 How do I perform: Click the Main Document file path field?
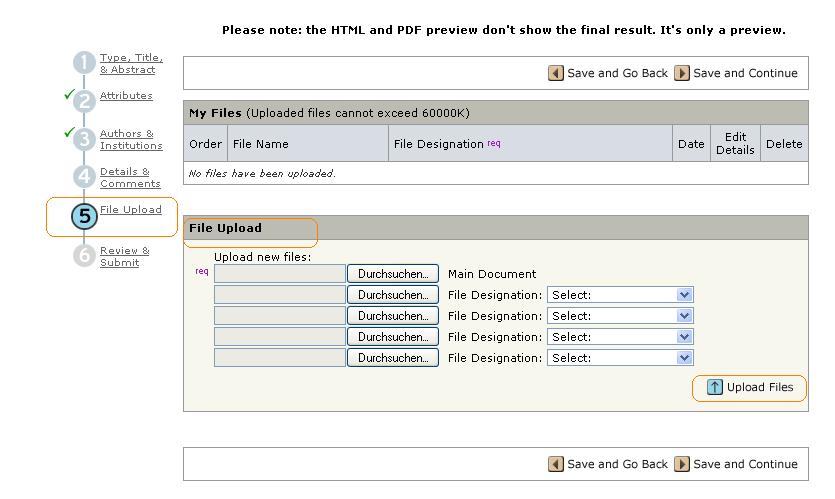tap(280, 274)
